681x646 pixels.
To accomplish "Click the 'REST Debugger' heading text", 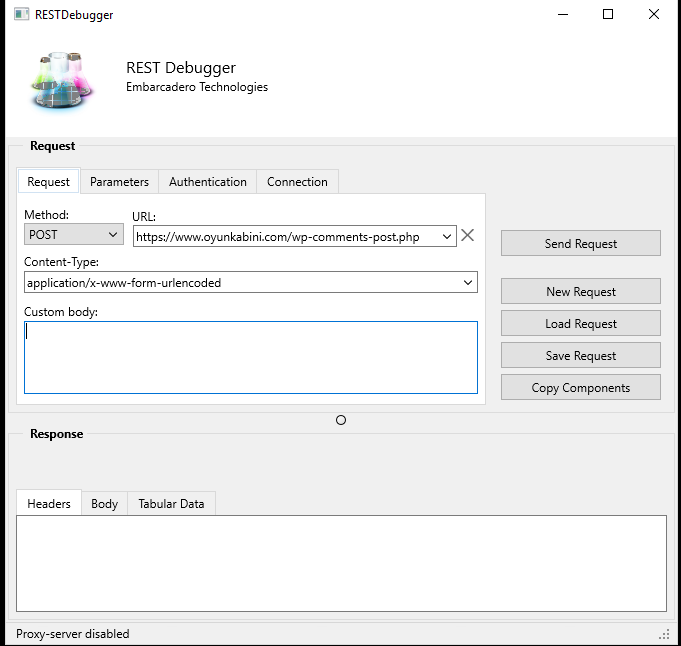I will coord(181,68).
